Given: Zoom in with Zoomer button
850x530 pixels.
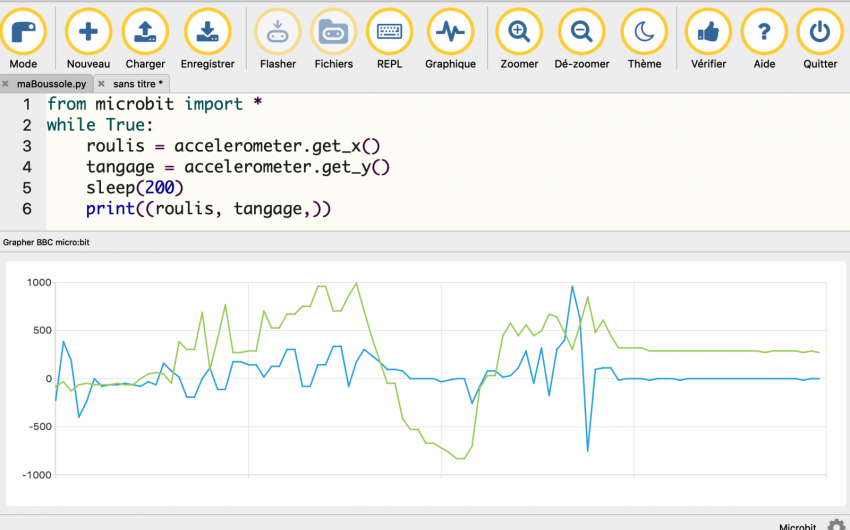Looking at the screenshot, I should (x=519, y=39).
